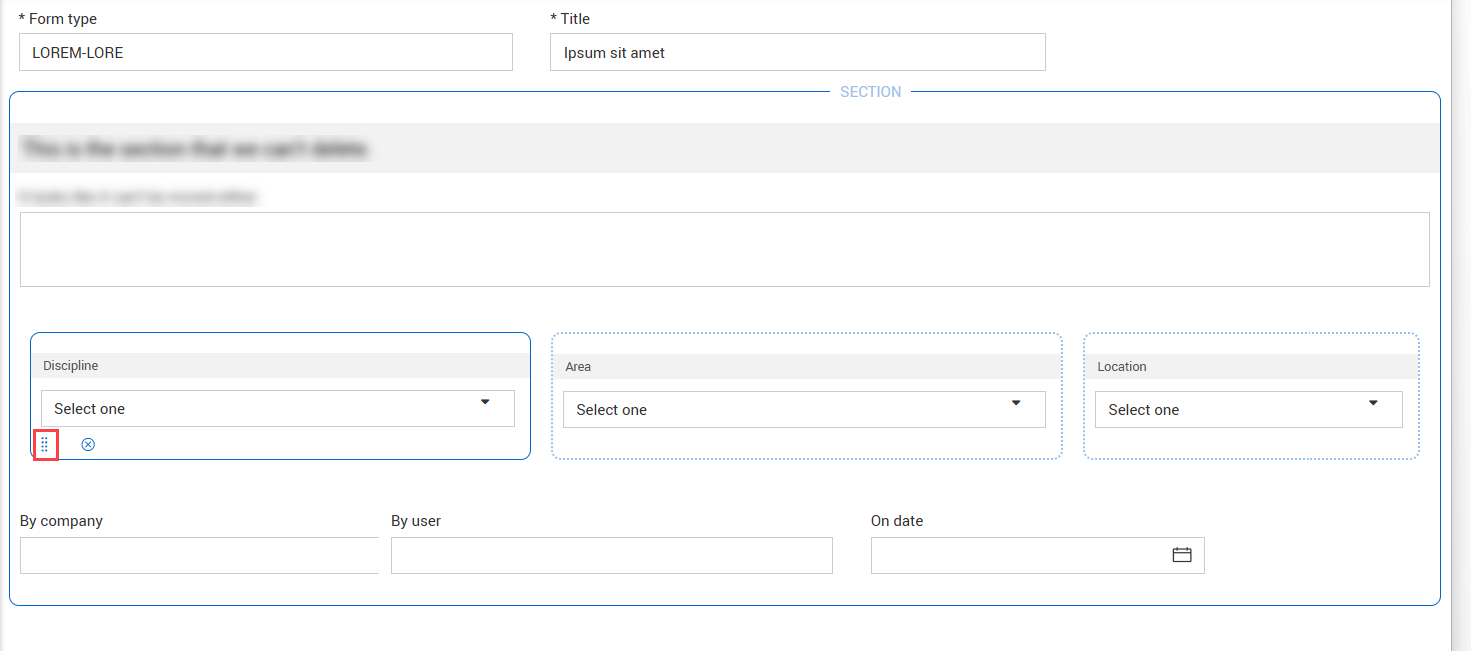
Task: Expand the Discipline 'Select one' dropdown
Action: click(x=277, y=408)
